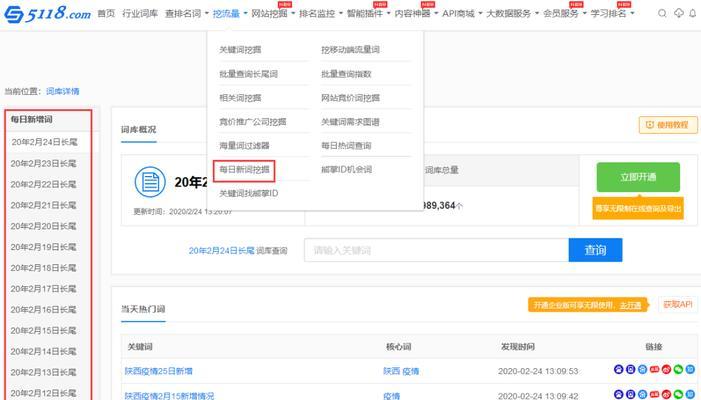The width and height of the screenshot is (701, 400).
Task: Select 关键词需求图谱 menu entry
Action: tap(350, 122)
